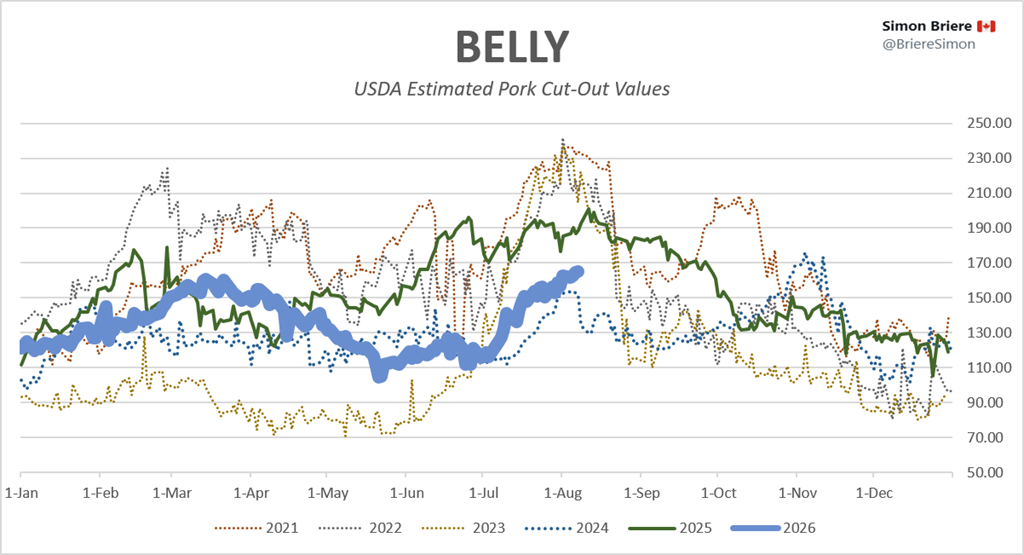The width and height of the screenshot is (1024, 555).
Task: Click the 1-Oct x-axis label
Action: click(718, 493)
